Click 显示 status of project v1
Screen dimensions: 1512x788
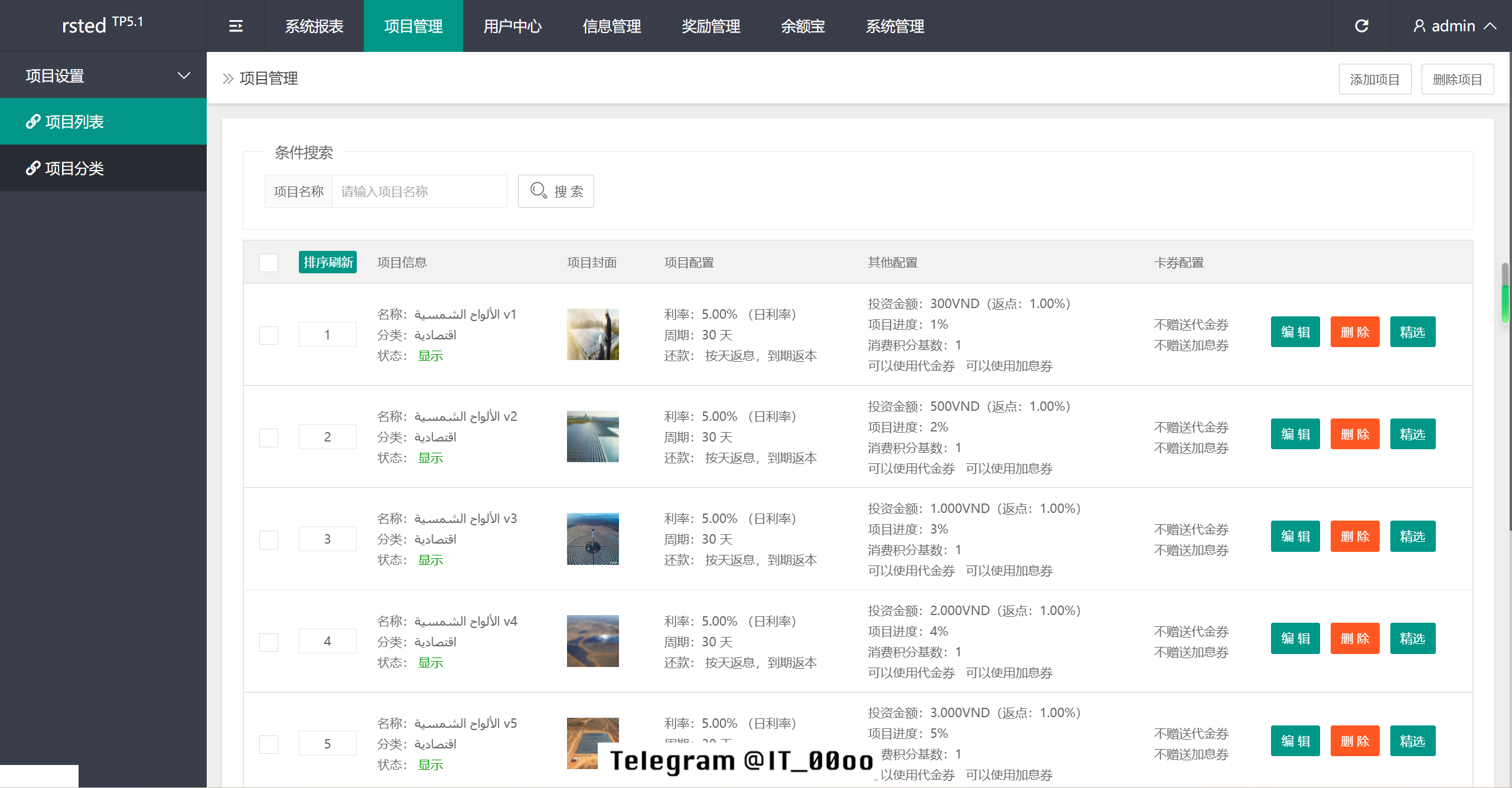pos(431,355)
